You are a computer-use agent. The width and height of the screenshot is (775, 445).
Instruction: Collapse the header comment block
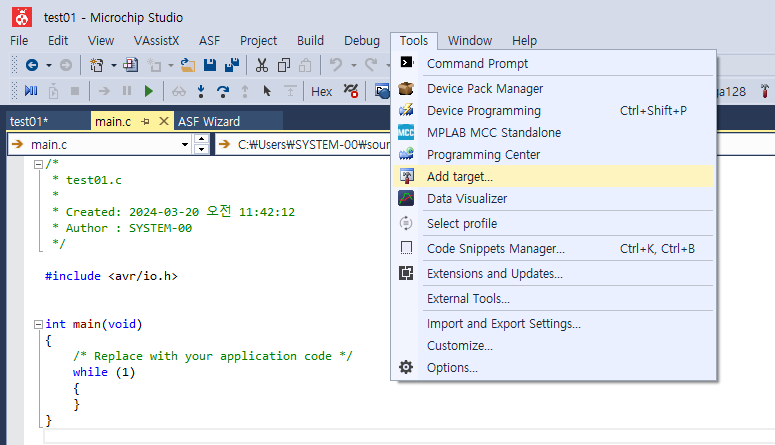coord(38,165)
